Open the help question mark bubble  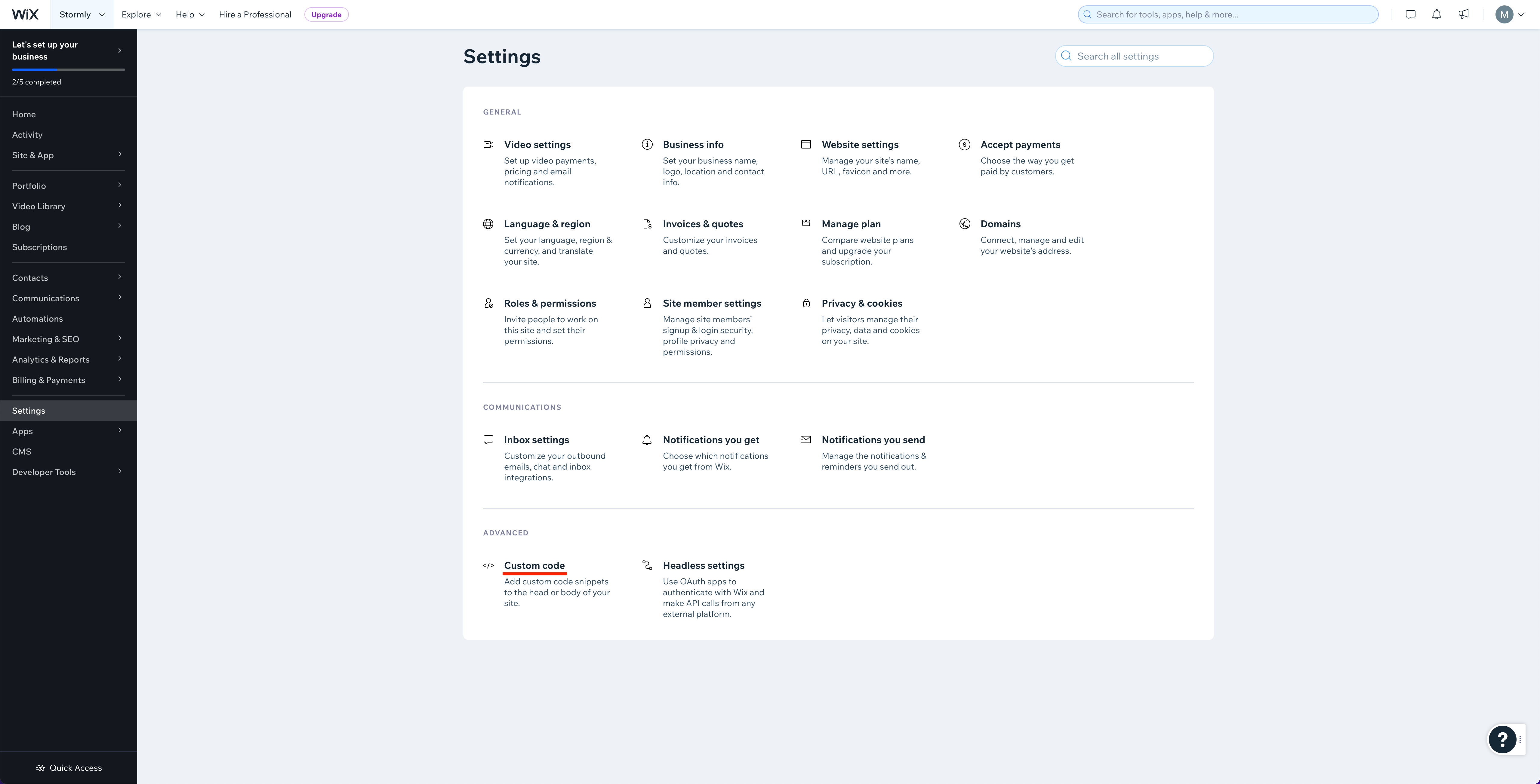pos(1502,740)
